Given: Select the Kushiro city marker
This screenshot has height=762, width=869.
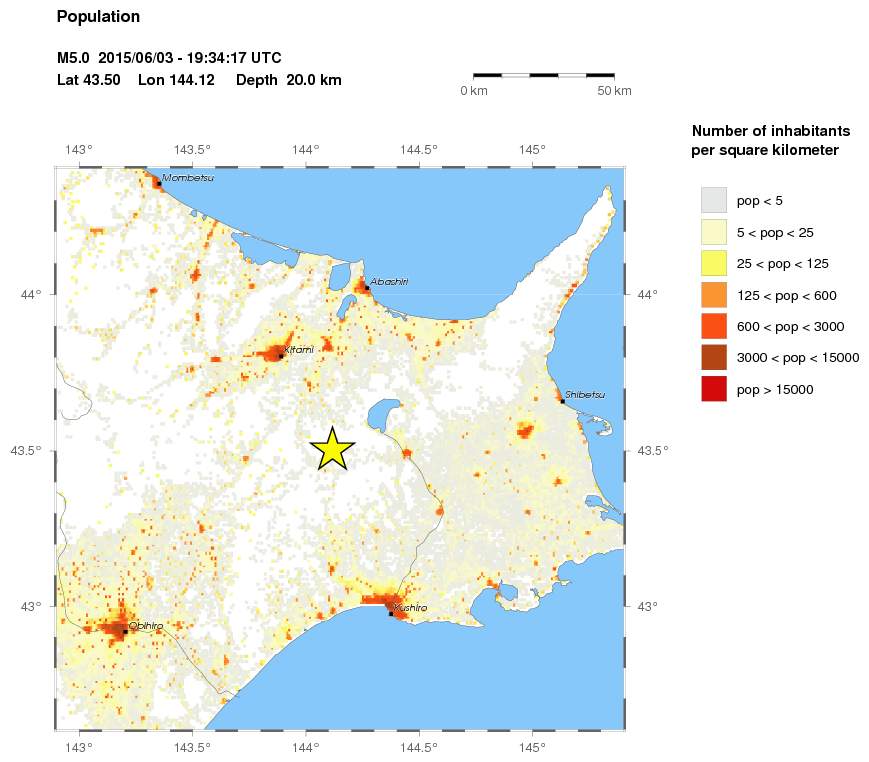Looking at the screenshot, I should pos(390,613).
